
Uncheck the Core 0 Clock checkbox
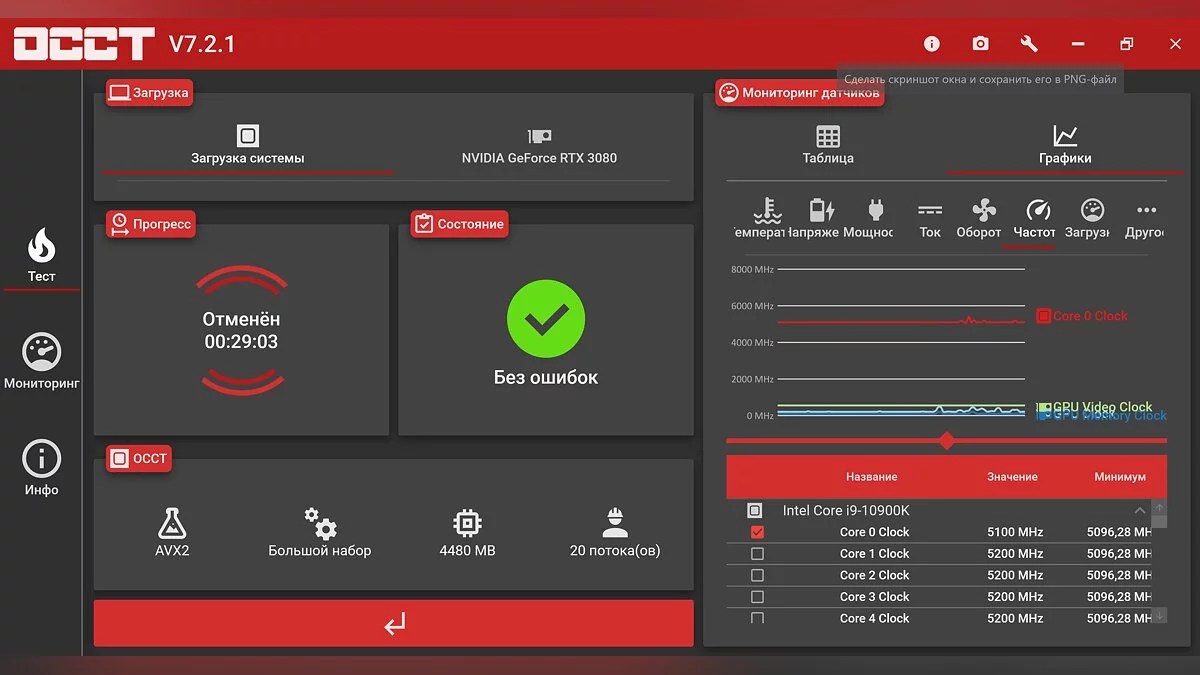click(757, 532)
